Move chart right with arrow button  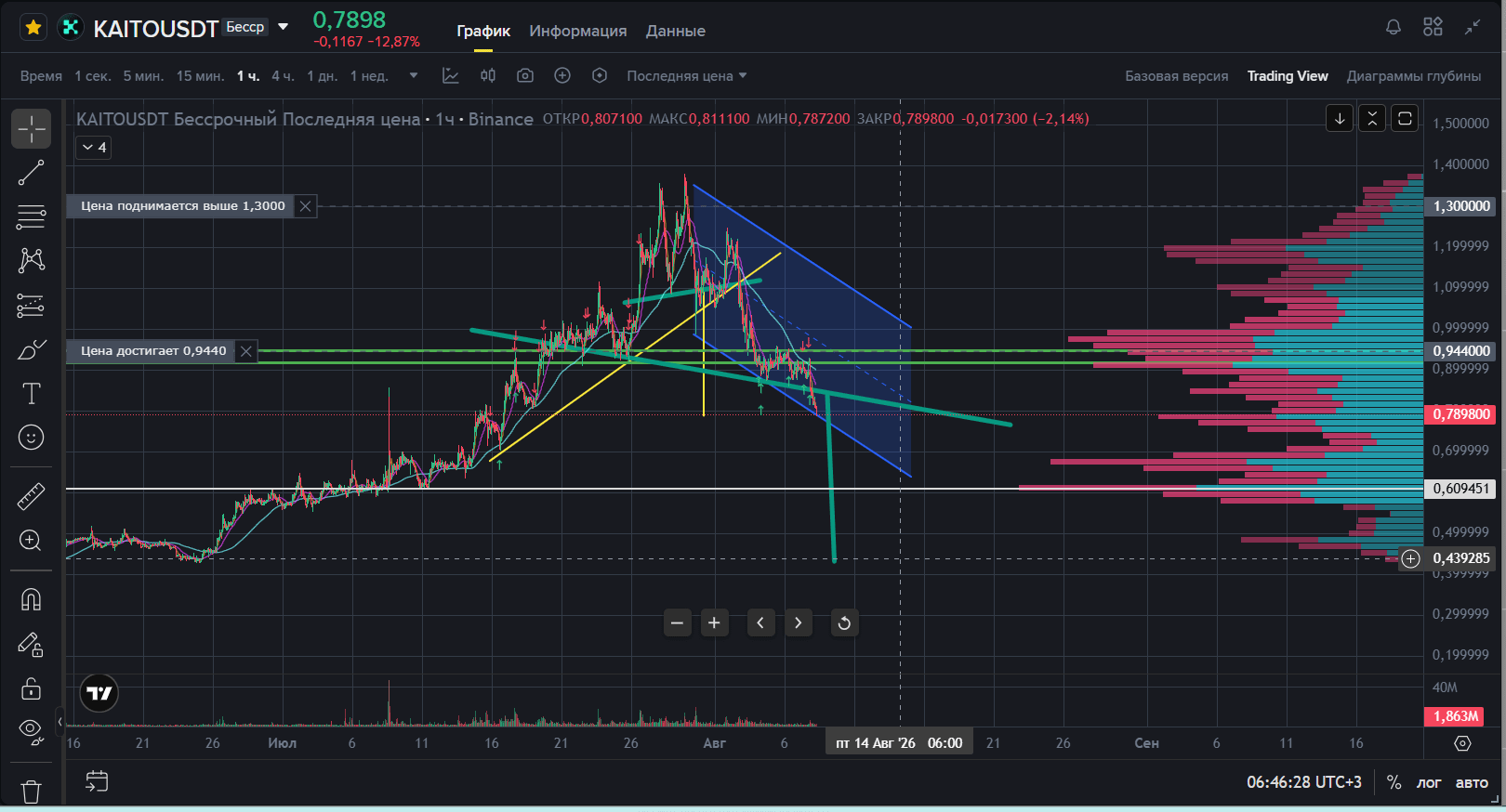point(798,622)
